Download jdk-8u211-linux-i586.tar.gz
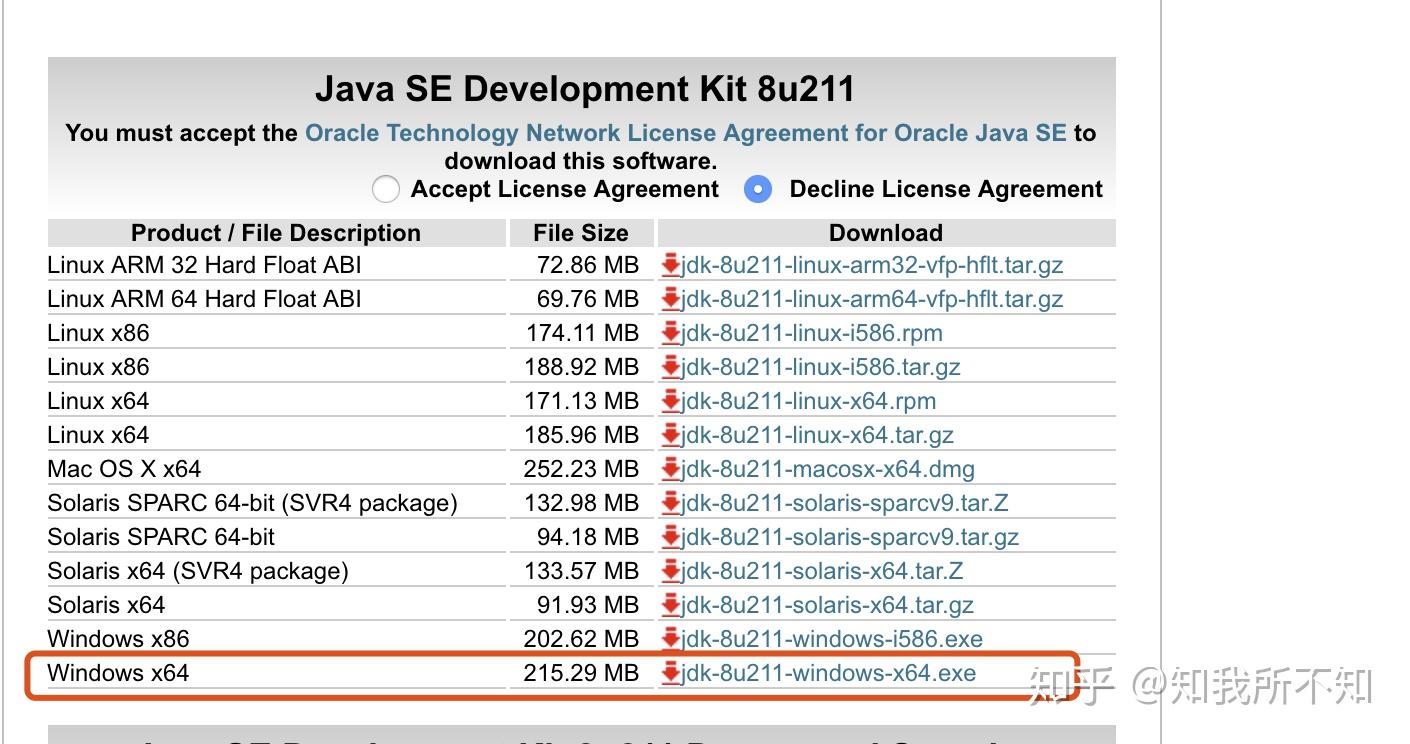Viewport: 1410px width, 744px height. (821, 367)
